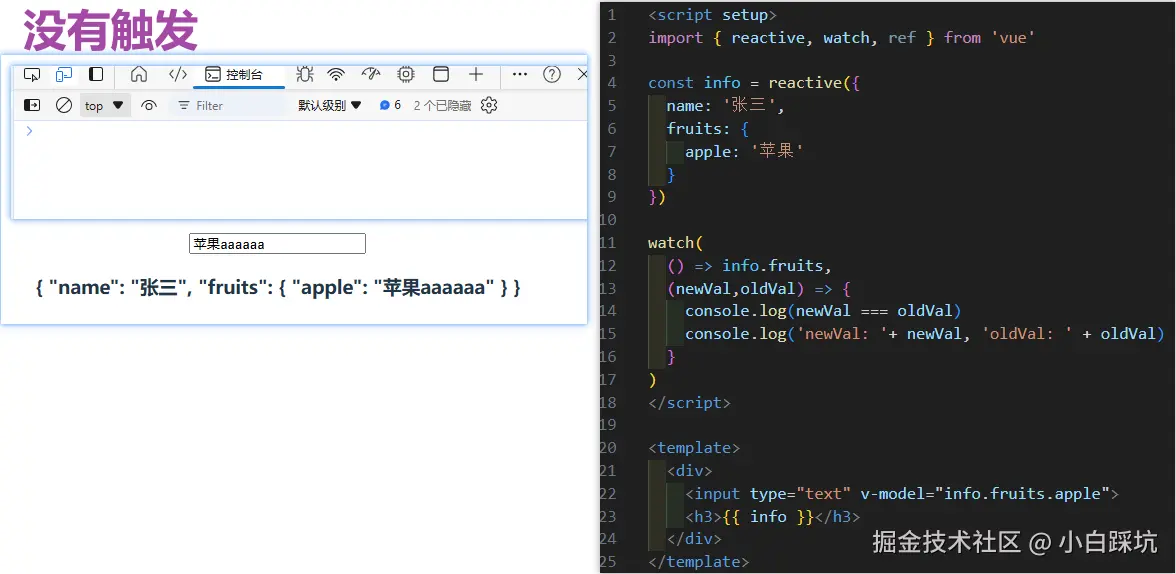This screenshot has width=1176, height=574.
Task: Focus the console Filter input field
Action: [x=229, y=106]
